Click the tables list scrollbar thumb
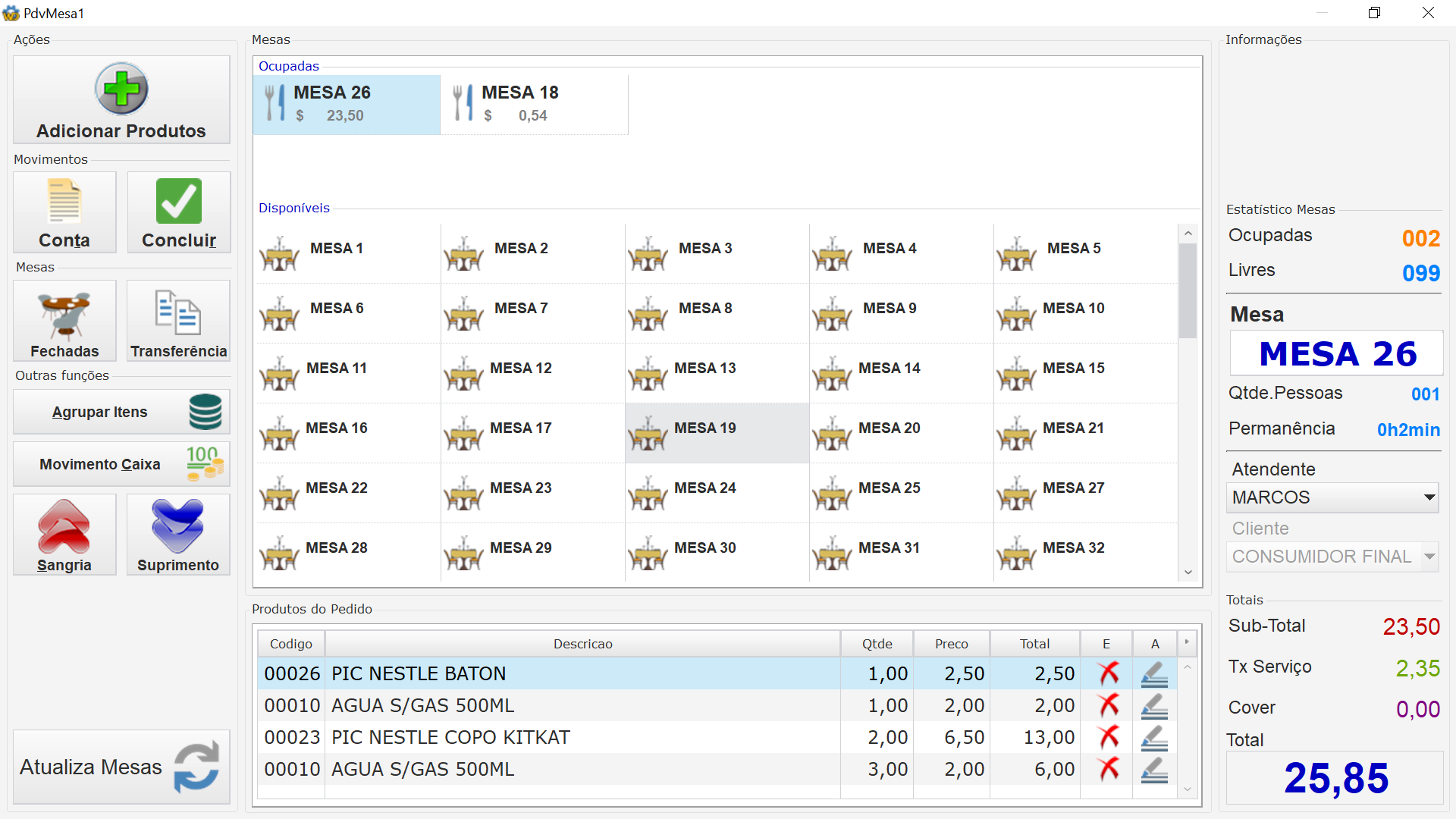This screenshot has height=819, width=1456. tap(1188, 290)
